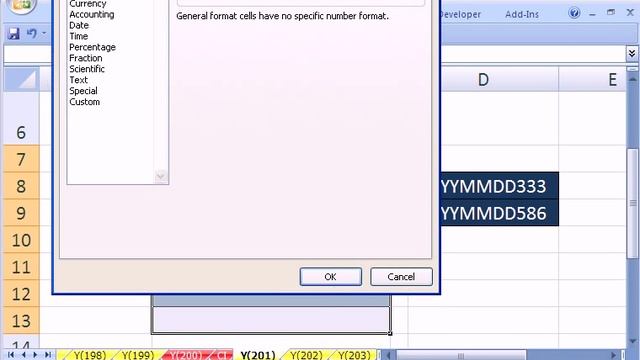Open the Developer ribbon tab

pos(461,14)
